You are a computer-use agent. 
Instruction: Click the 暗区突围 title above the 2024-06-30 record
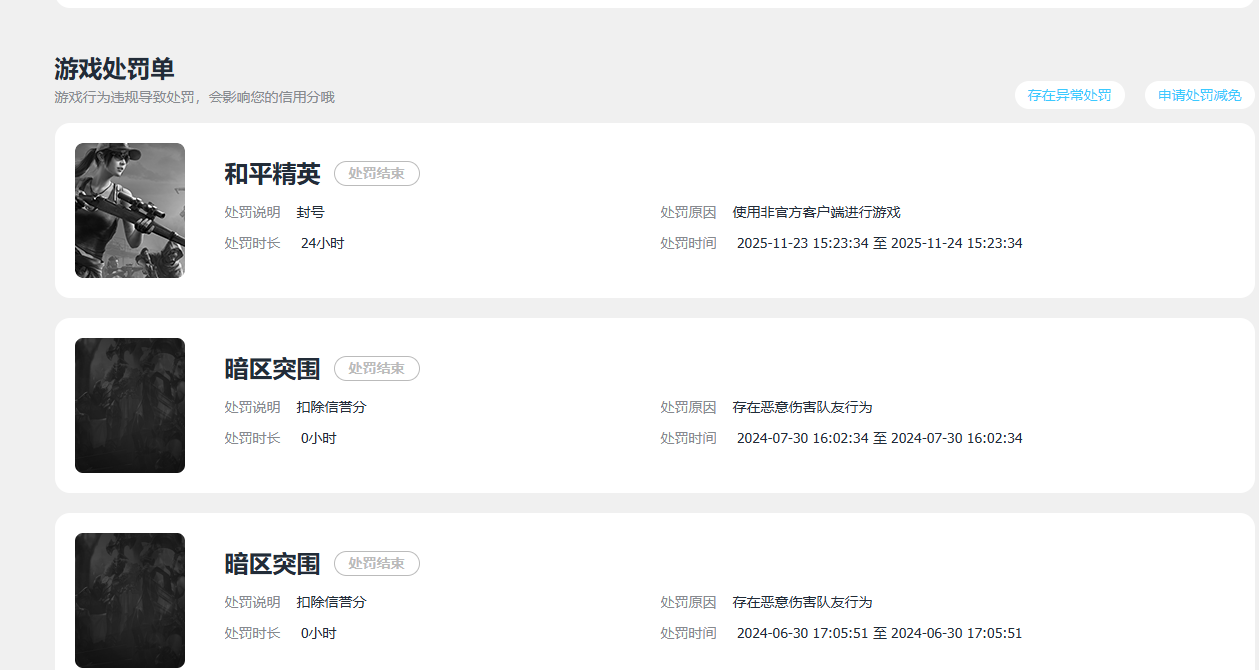coord(272,564)
